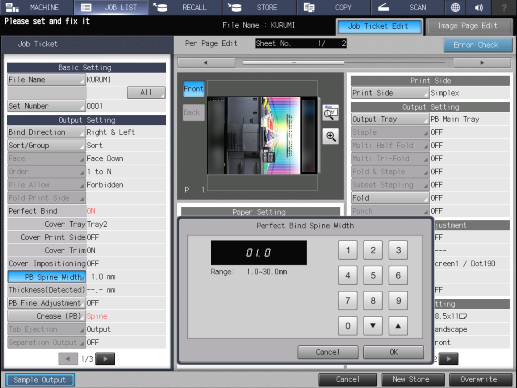Show the Back side preview

click(x=194, y=112)
